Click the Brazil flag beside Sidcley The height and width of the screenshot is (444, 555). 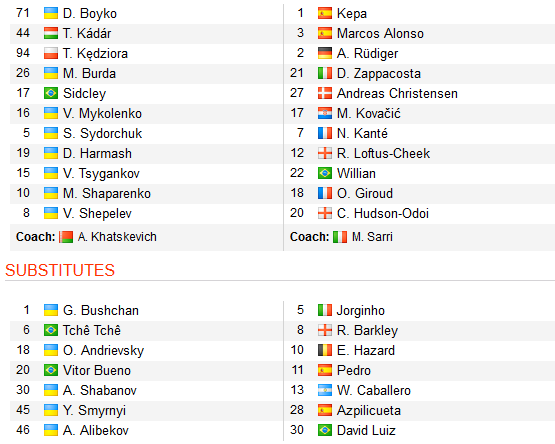coord(51,93)
